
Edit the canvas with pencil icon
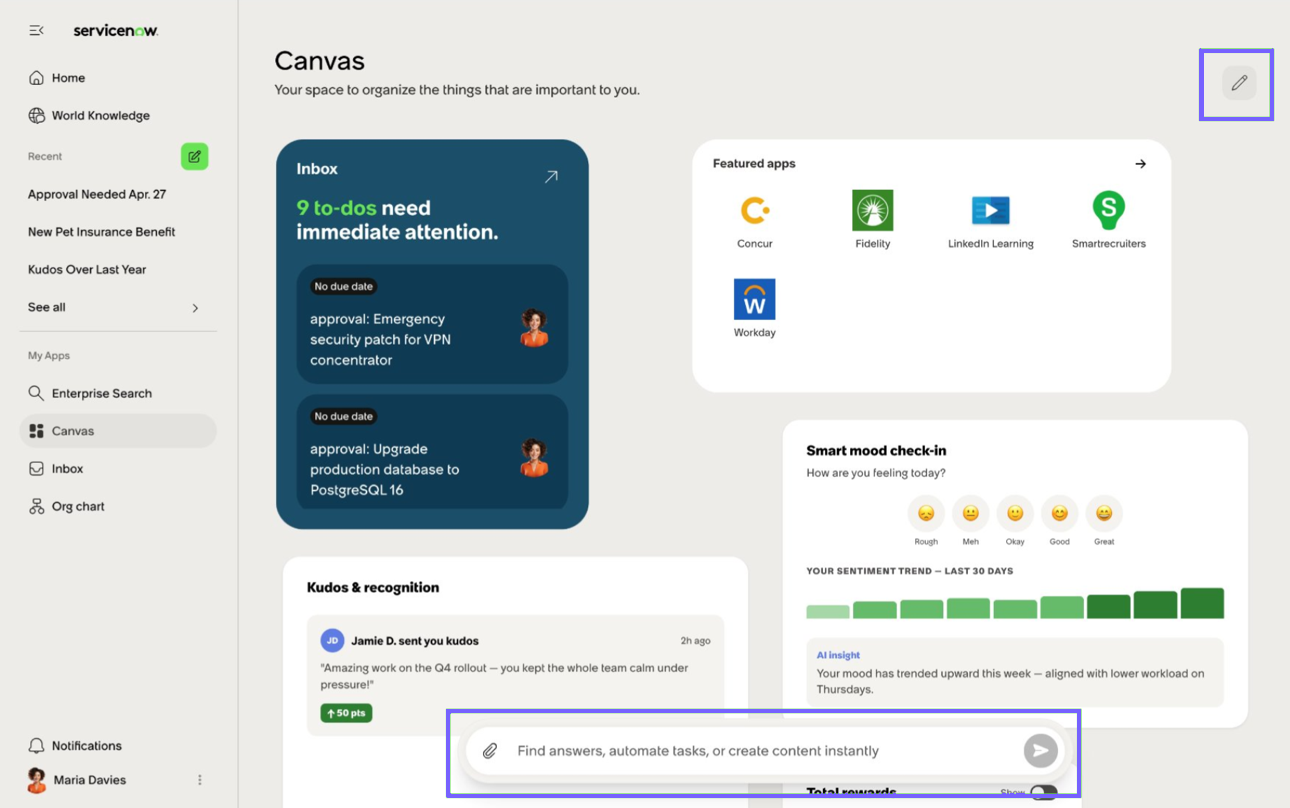(1239, 83)
